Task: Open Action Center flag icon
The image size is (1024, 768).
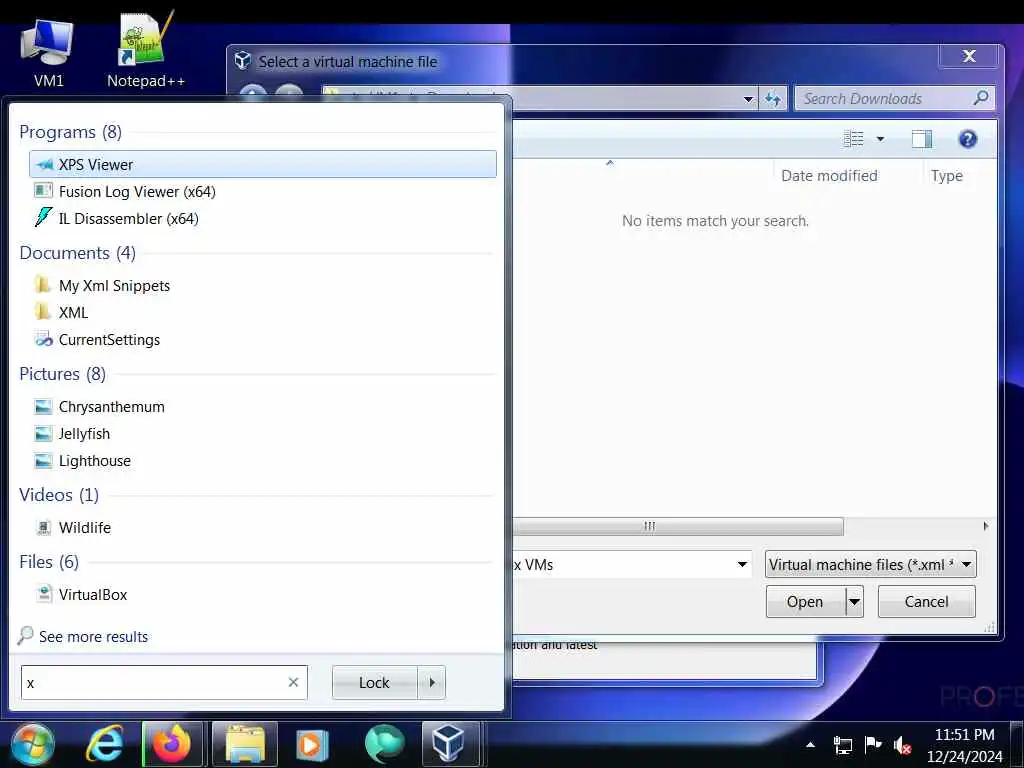Action: [872, 744]
